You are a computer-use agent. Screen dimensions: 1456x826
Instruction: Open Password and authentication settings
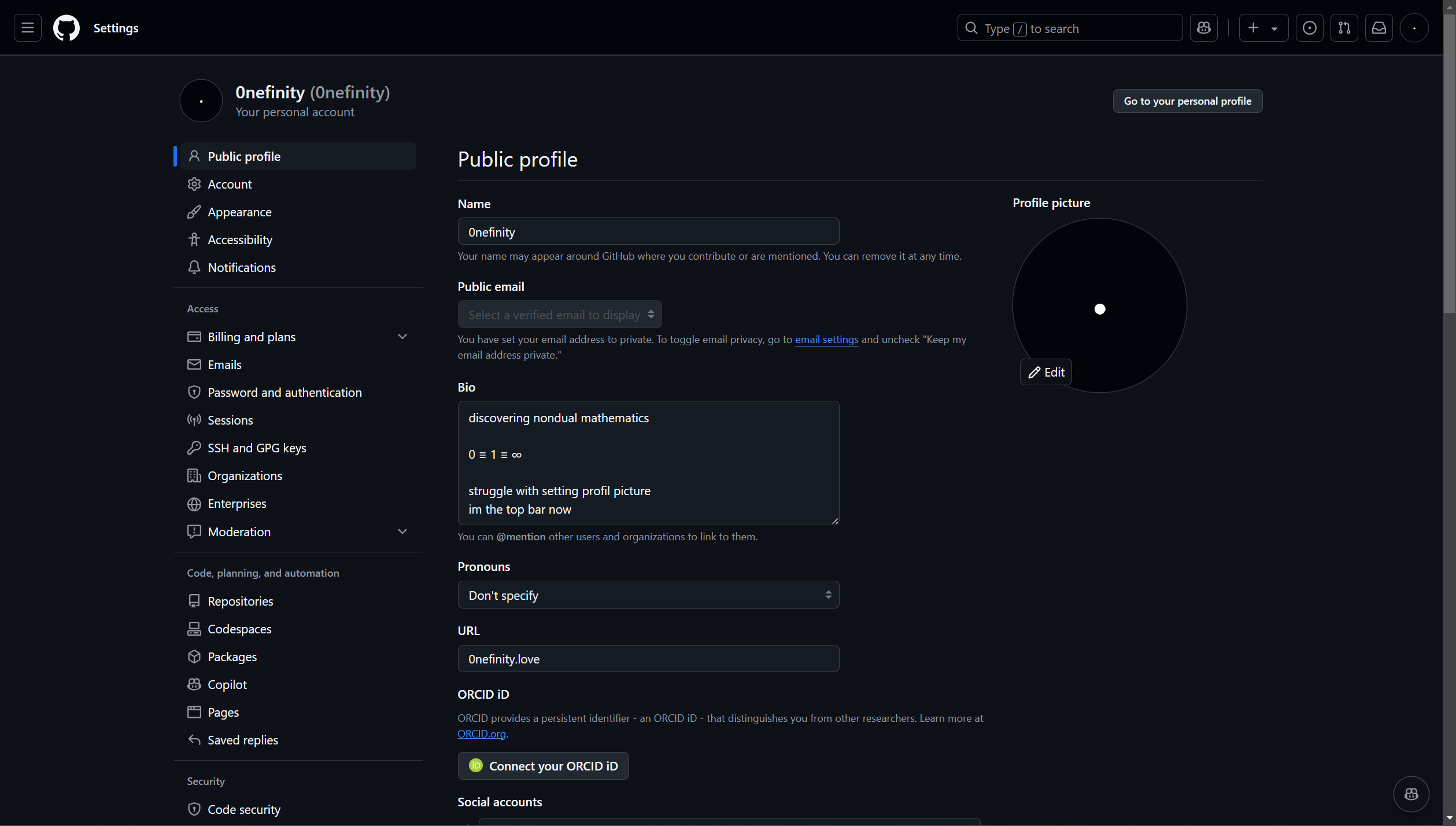pos(298,392)
